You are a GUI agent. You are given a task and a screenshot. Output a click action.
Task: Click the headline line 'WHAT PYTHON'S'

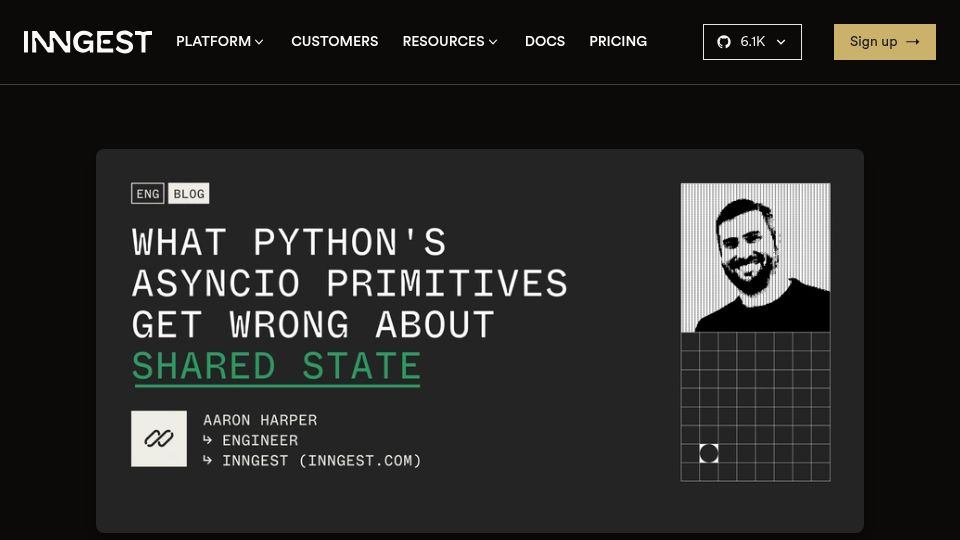pos(289,242)
